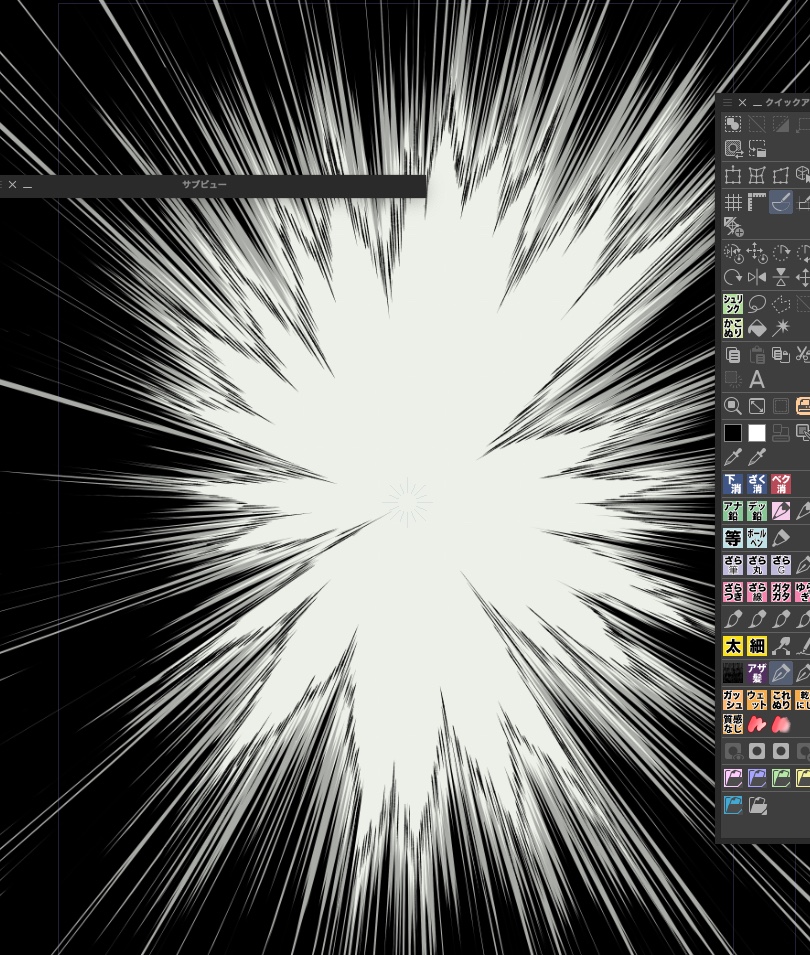Image resolution: width=810 pixels, height=955 pixels.
Task: Click the flip vertical icon
Action: tap(781, 278)
